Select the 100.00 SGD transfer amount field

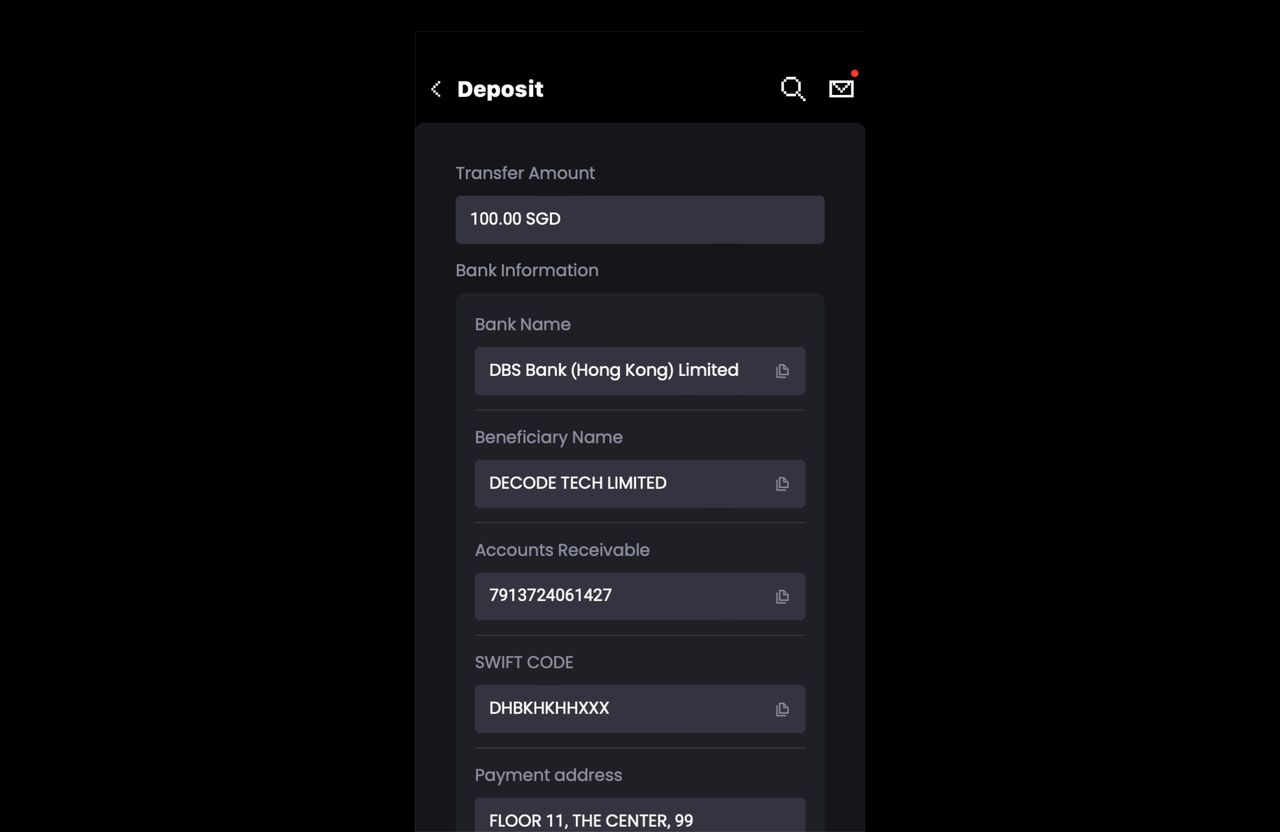(640, 219)
